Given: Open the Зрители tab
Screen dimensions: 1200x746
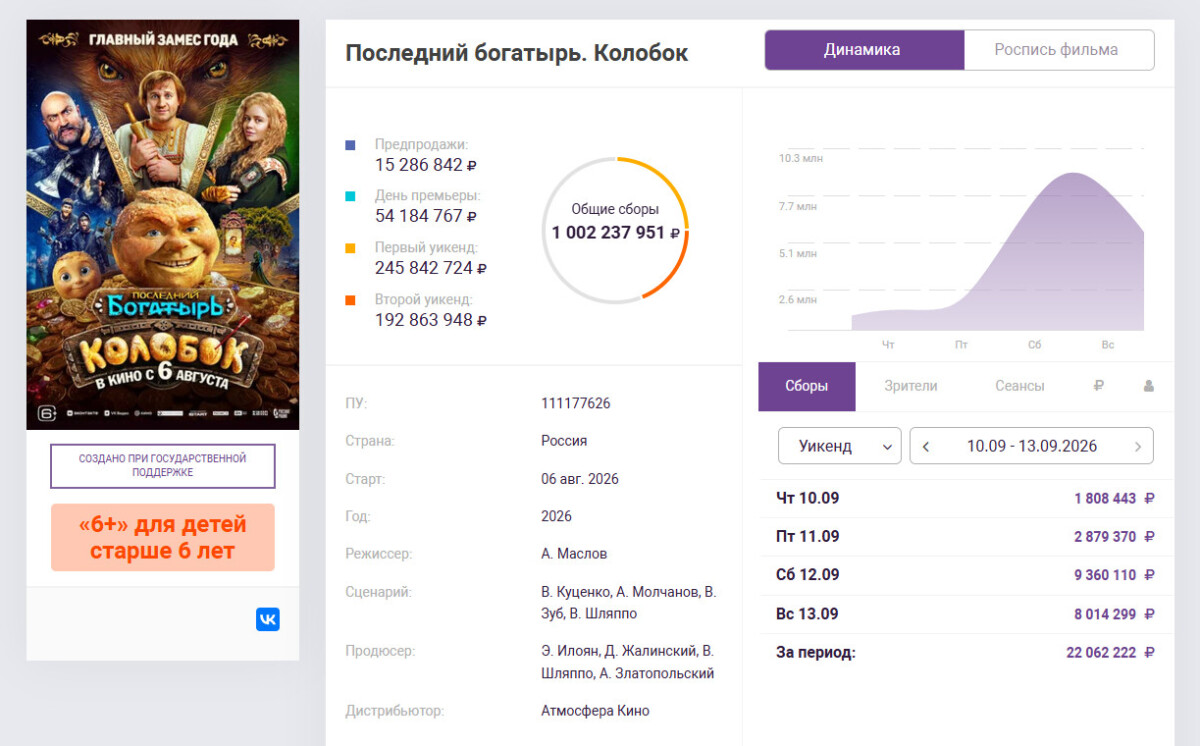Looking at the screenshot, I should pyautogui.click(x=911, y=386).
